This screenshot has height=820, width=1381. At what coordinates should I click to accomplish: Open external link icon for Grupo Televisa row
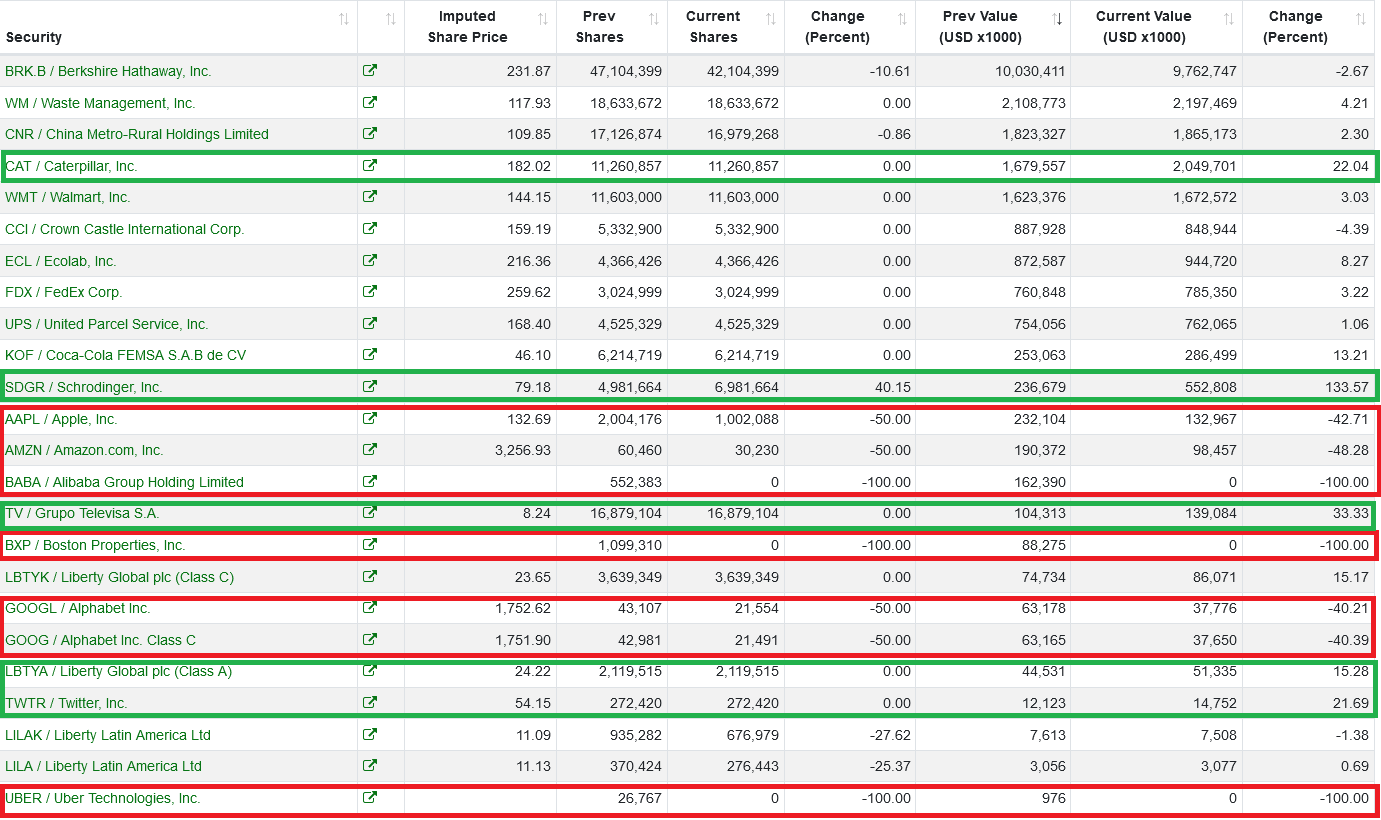coord(370,512)
